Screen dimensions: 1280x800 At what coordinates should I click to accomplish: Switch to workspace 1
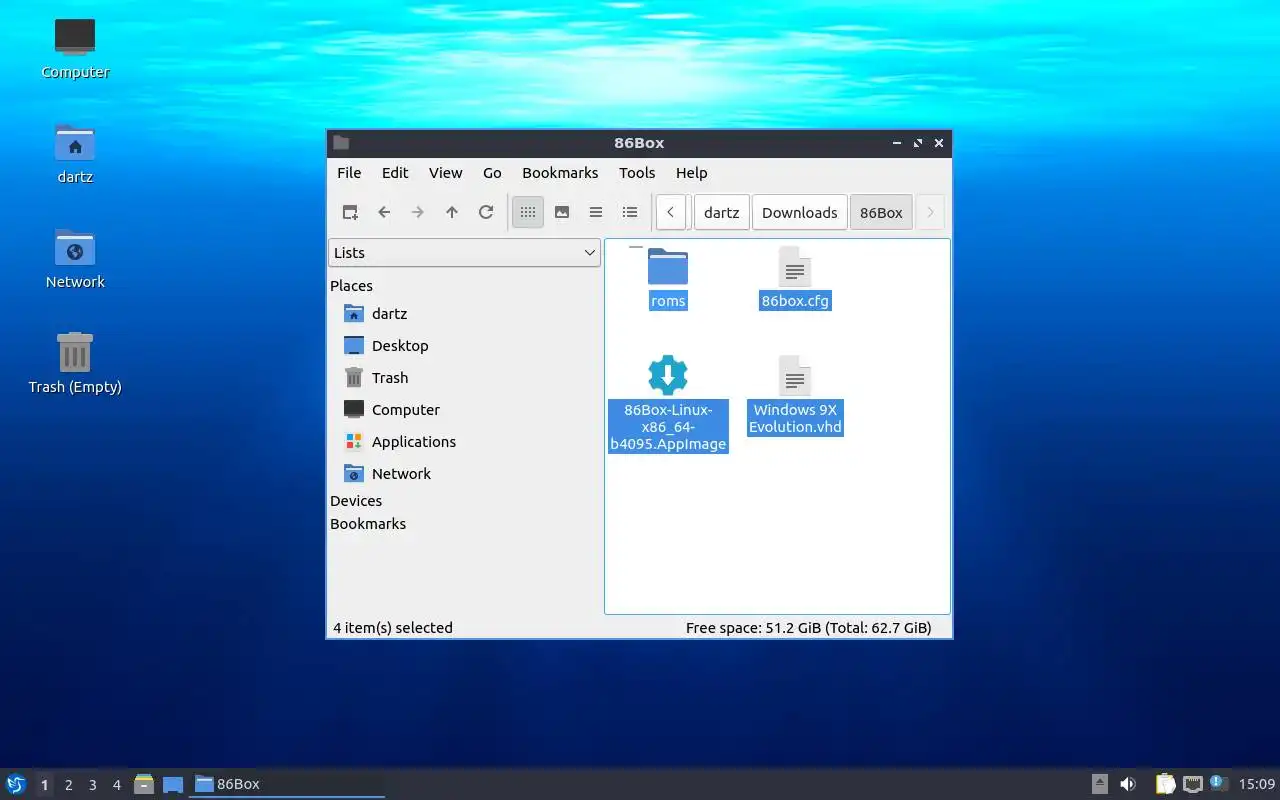point(44,785)
